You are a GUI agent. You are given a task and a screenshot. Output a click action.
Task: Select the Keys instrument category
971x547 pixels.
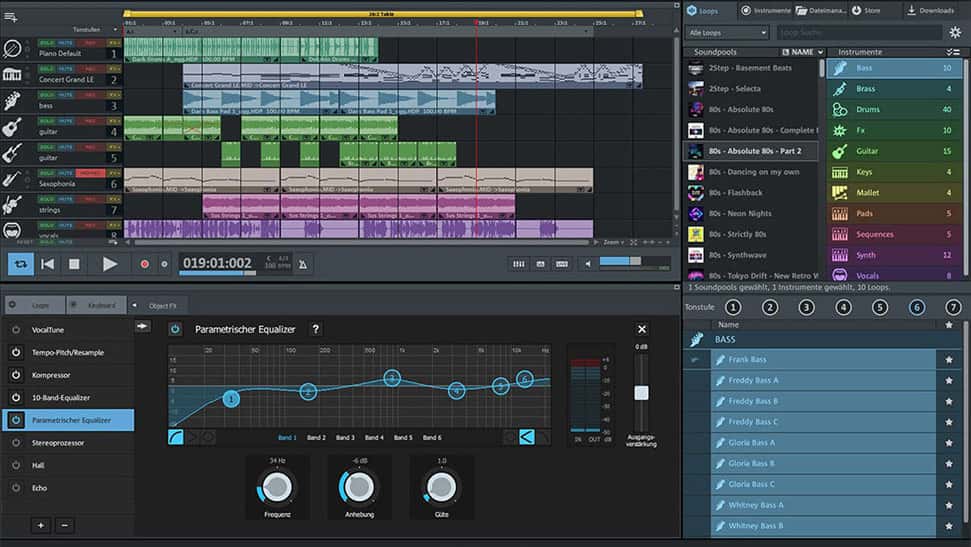(894, 172)
